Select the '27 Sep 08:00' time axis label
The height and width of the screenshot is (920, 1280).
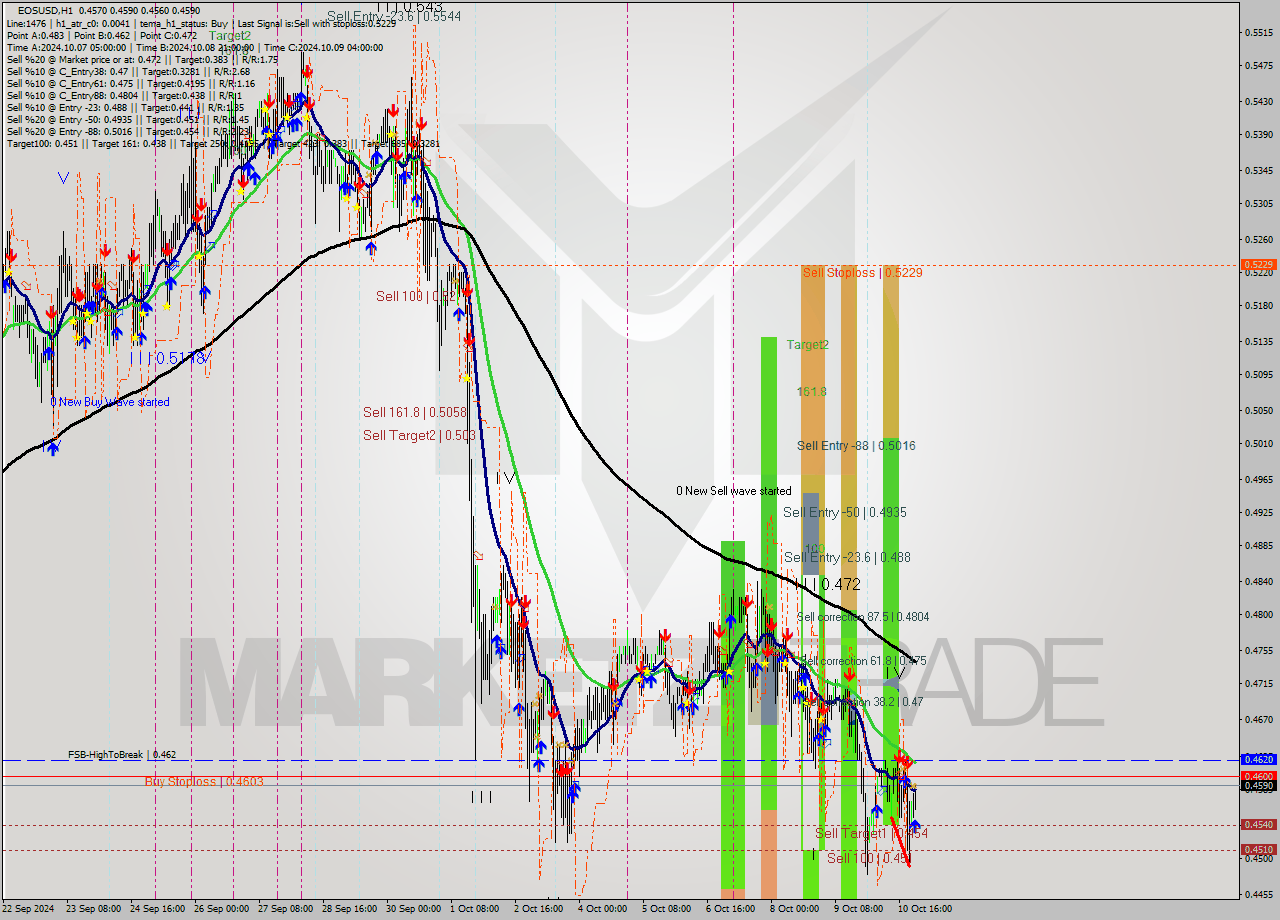point(285,909)
